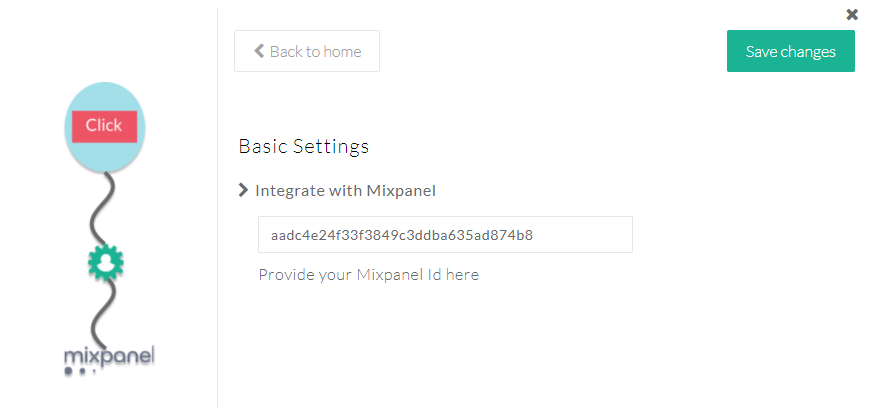Click the "Provide your" helper text
The width and height of the screenshot is (875, 408).
305,274
